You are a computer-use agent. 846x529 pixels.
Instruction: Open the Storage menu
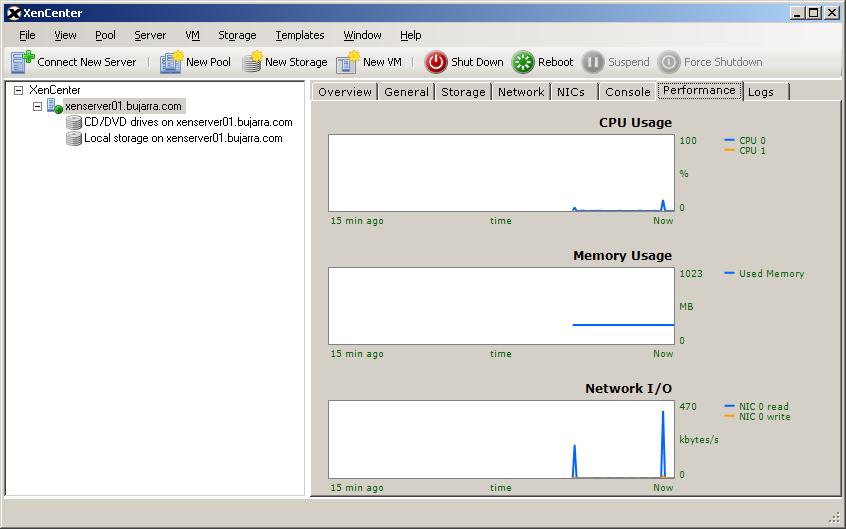(x=237, y=35)
